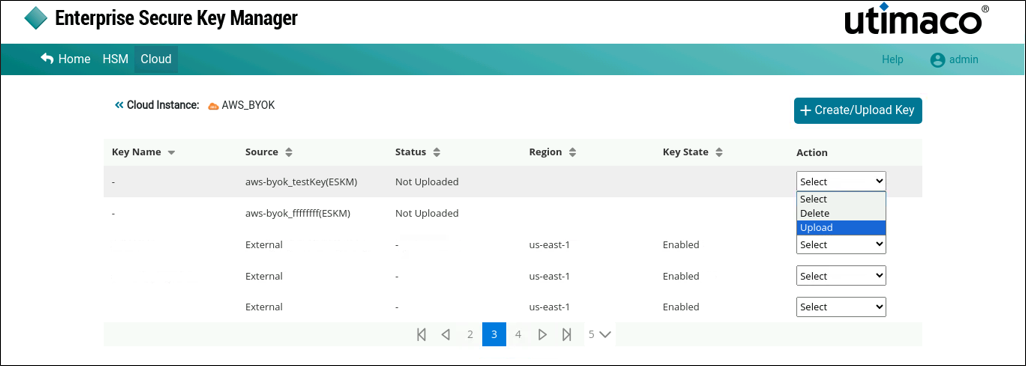Click the AWS cloud icon next to AWS_BYOK
The width and height of the screenshot is (1026, 366).
213,105
